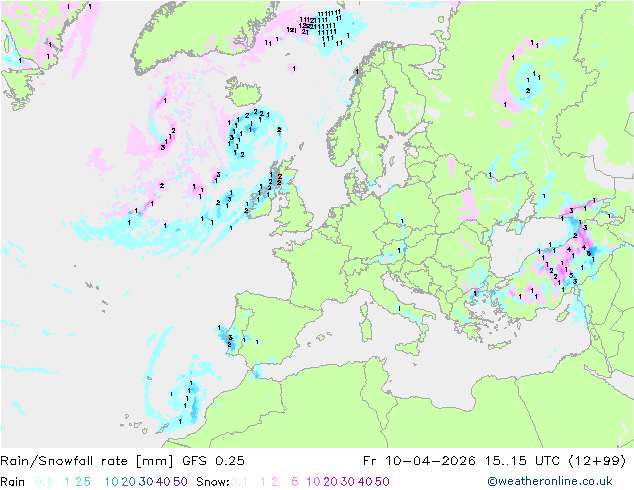Screen dimensions: 634x490
Task: Select the "(12+99)" forecast offset text
Action: pos(597,461)
